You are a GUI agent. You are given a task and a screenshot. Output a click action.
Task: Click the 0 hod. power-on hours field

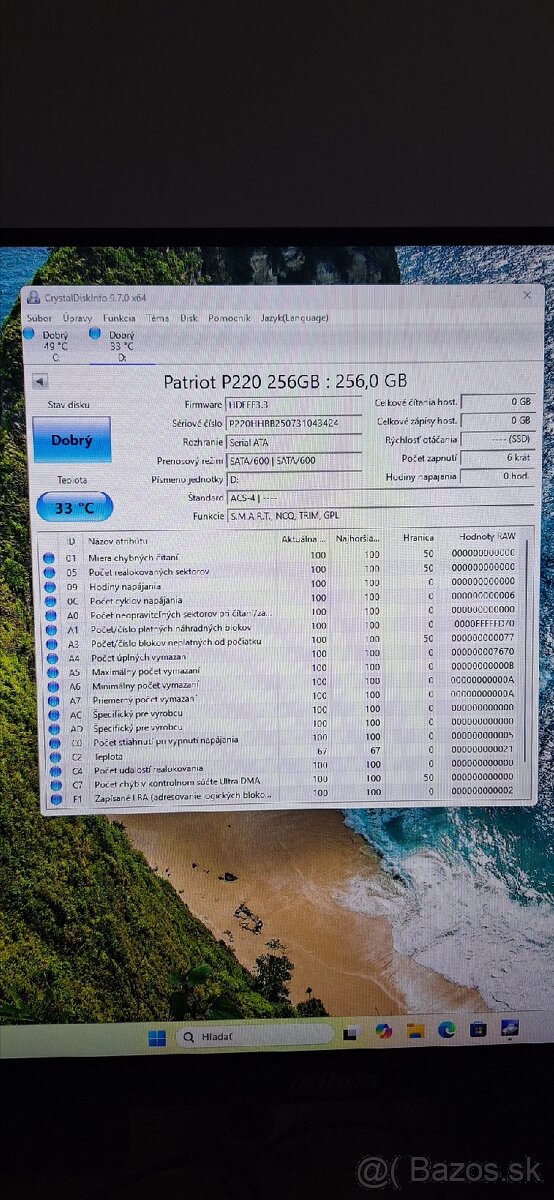point(498,477)
